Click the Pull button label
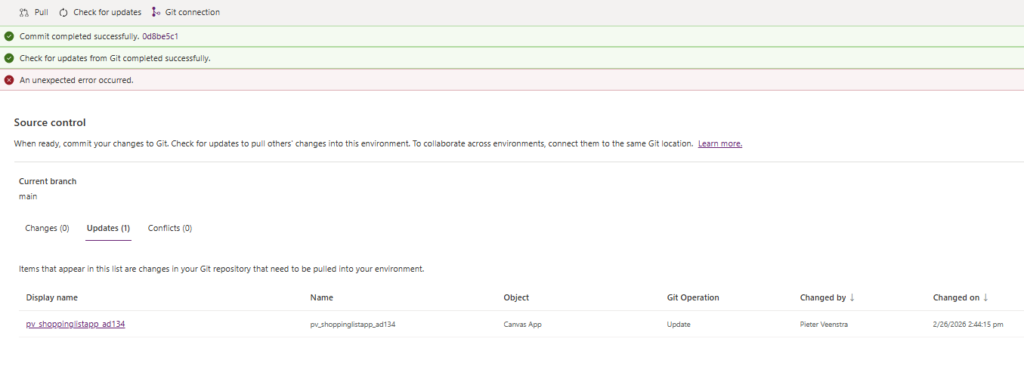The height and width of the screenshot is (391, 1024). [41, 12]
